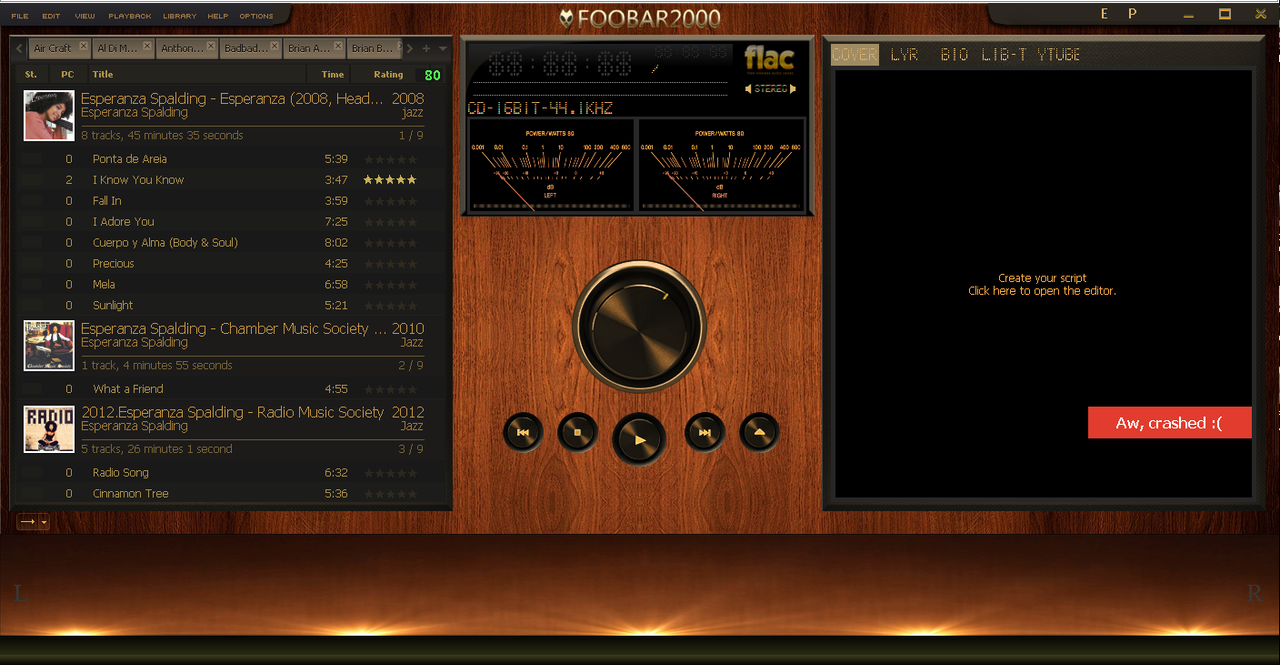Click the 'Aw, crashed :(' red banner
This screenshot has width=1280, height=665.
click(1169, 423)
